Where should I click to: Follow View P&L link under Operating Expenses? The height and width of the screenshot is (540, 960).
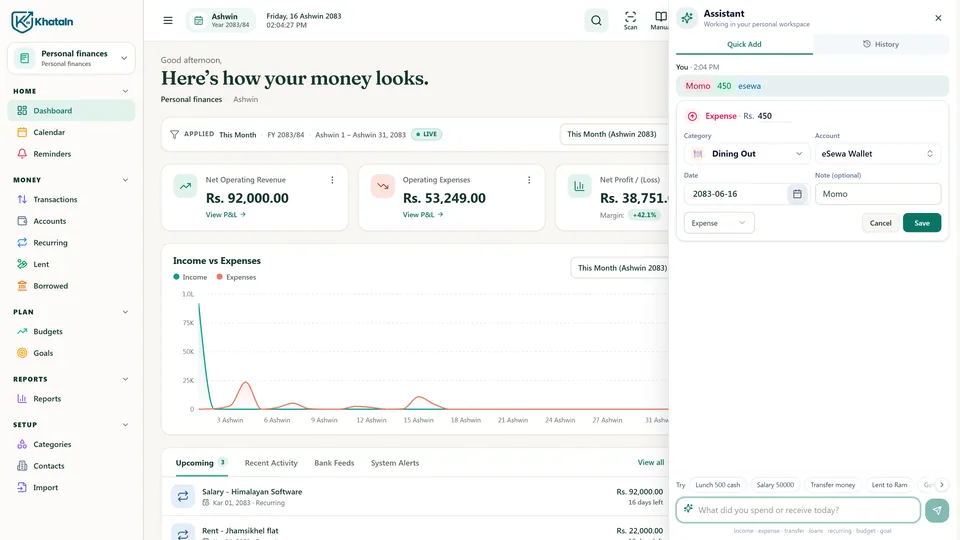click(423, 215)
